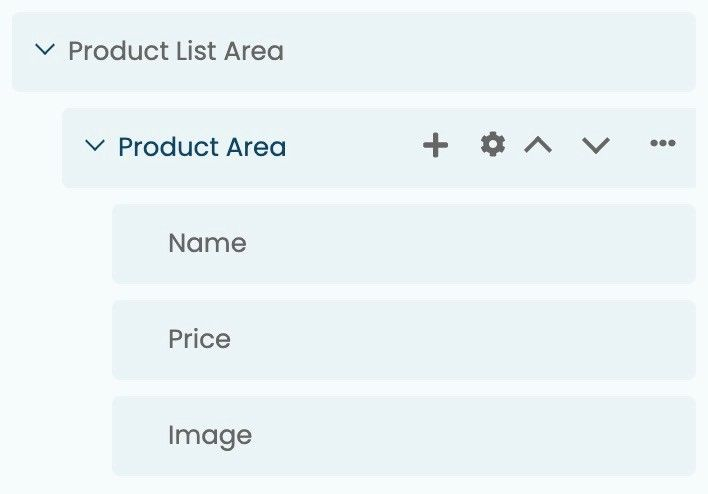Open more options for Product Area
708x494 pixels.
[x=662, y=144]
